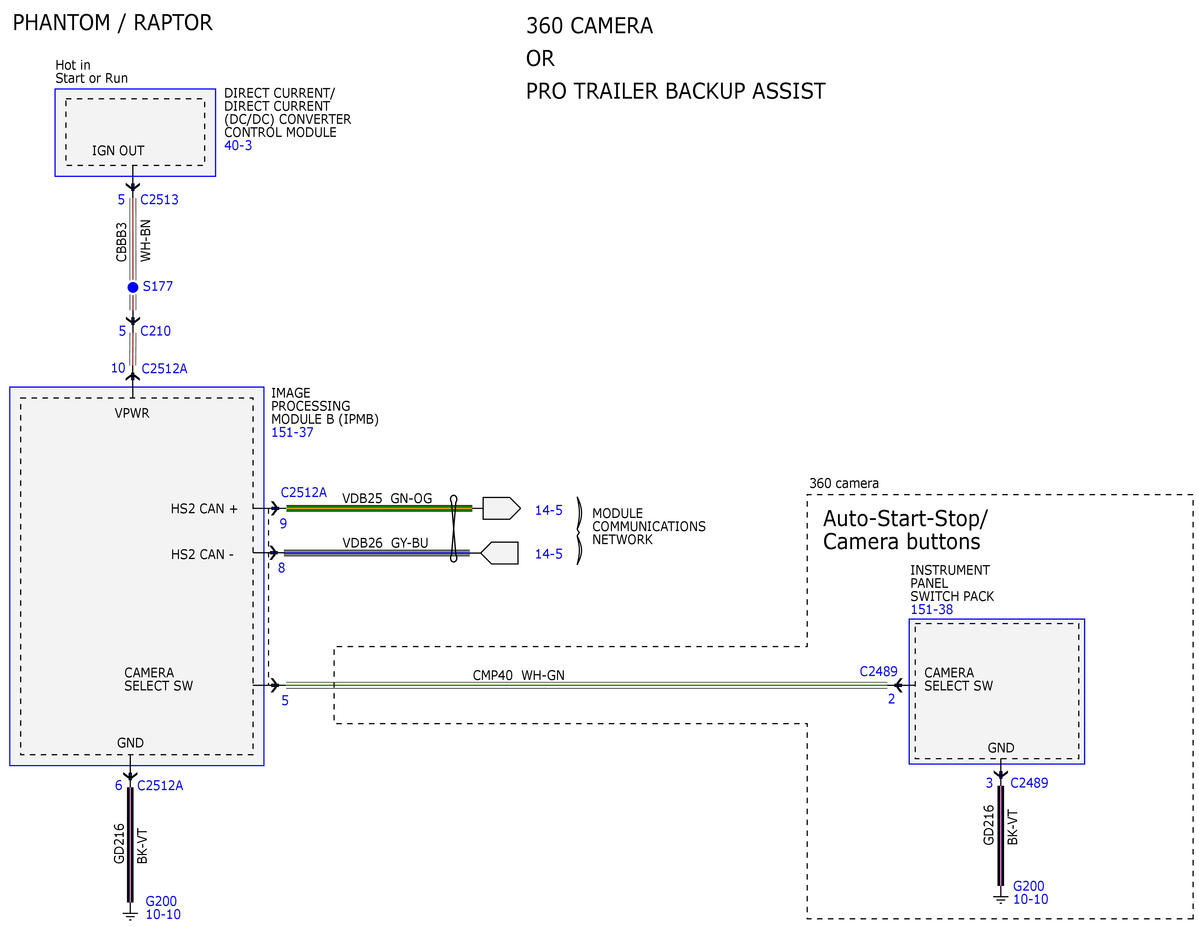The width and height of the screenshot is (1199, 927).
Task: Click BK-VT label under switch pack
Action: (x=1012, y=828)
